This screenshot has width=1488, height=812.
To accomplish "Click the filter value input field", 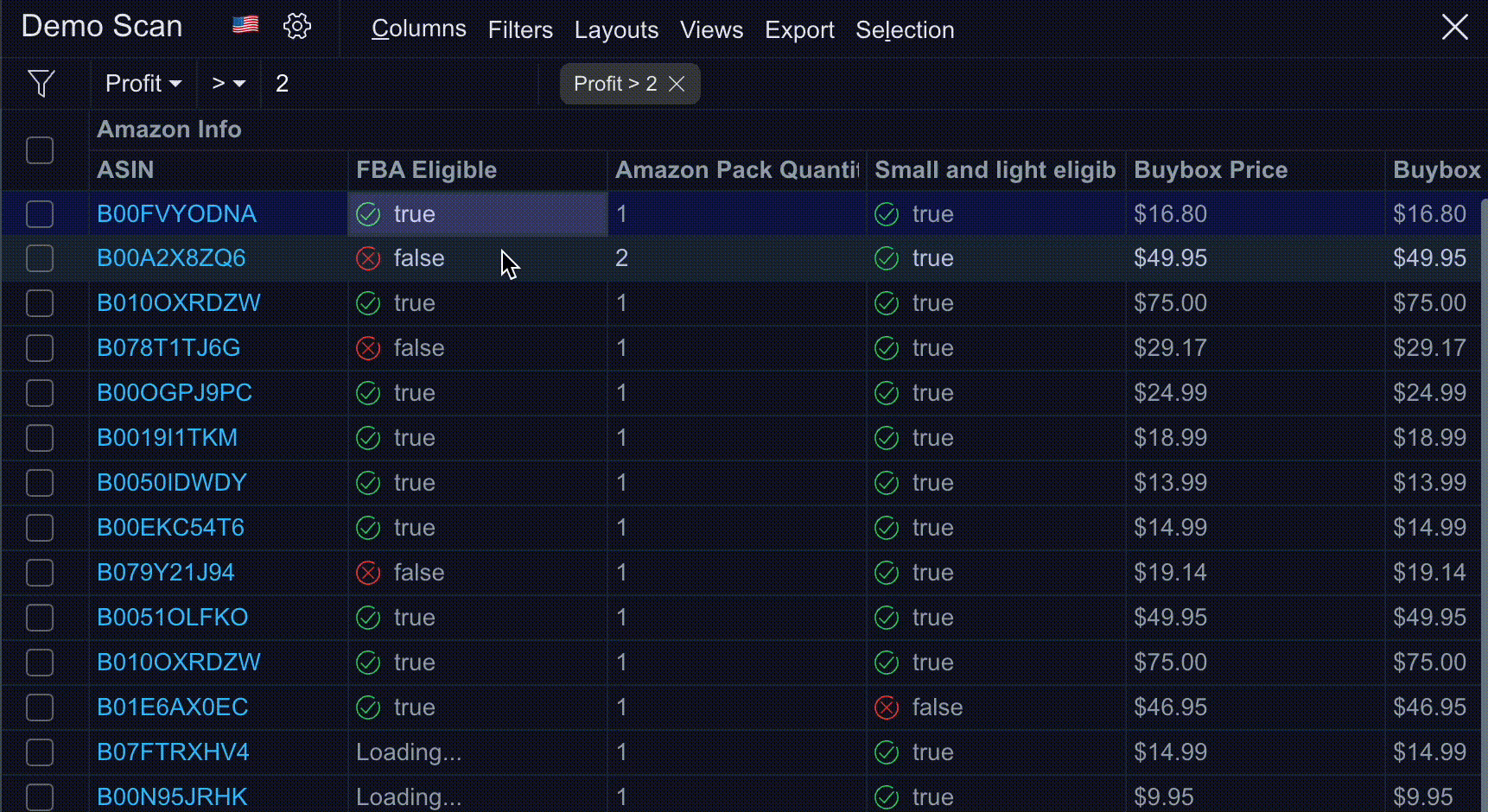I will pos(397,84).
